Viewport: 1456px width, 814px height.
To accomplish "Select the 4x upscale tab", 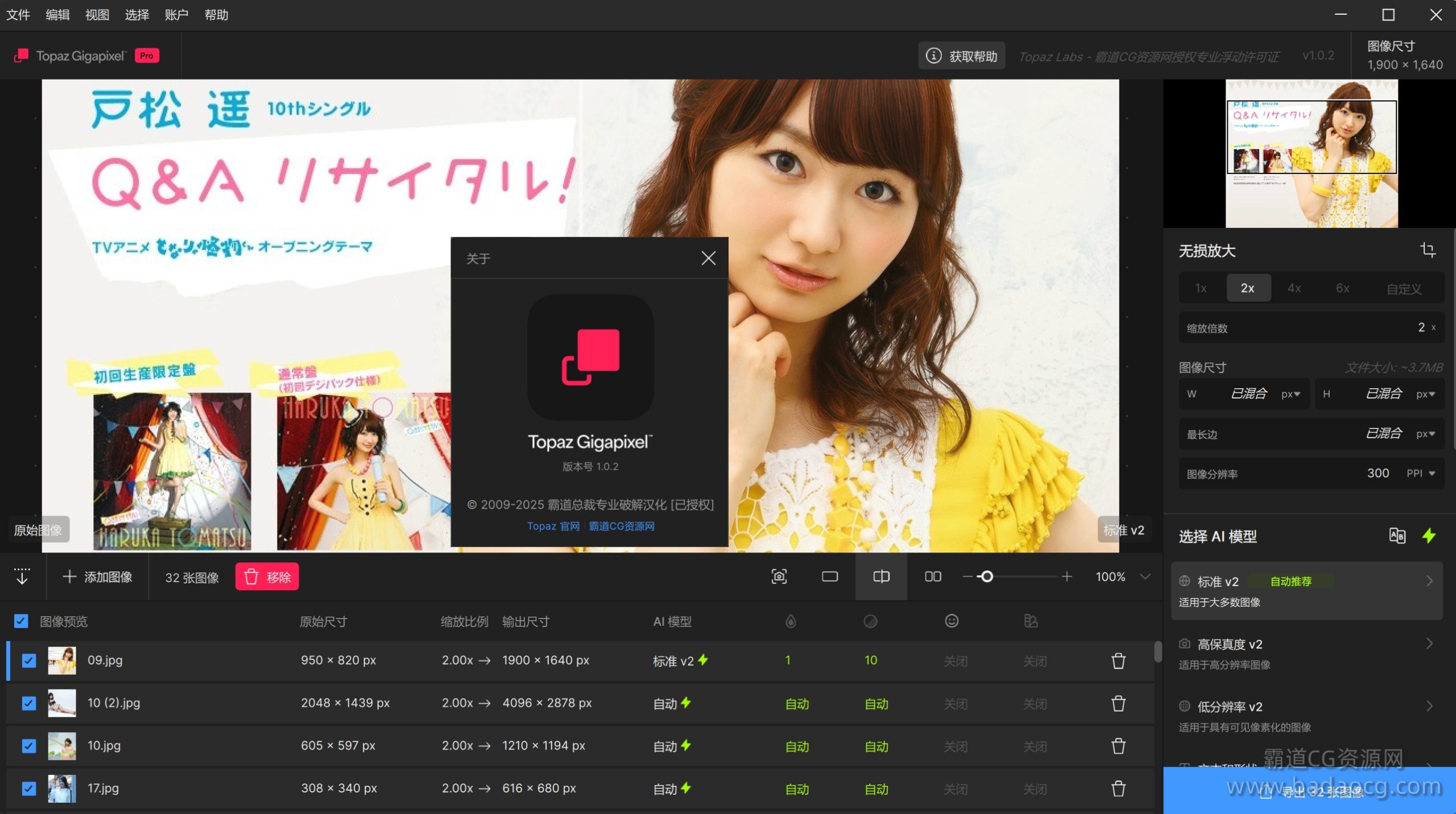I will click(1294, 288).
